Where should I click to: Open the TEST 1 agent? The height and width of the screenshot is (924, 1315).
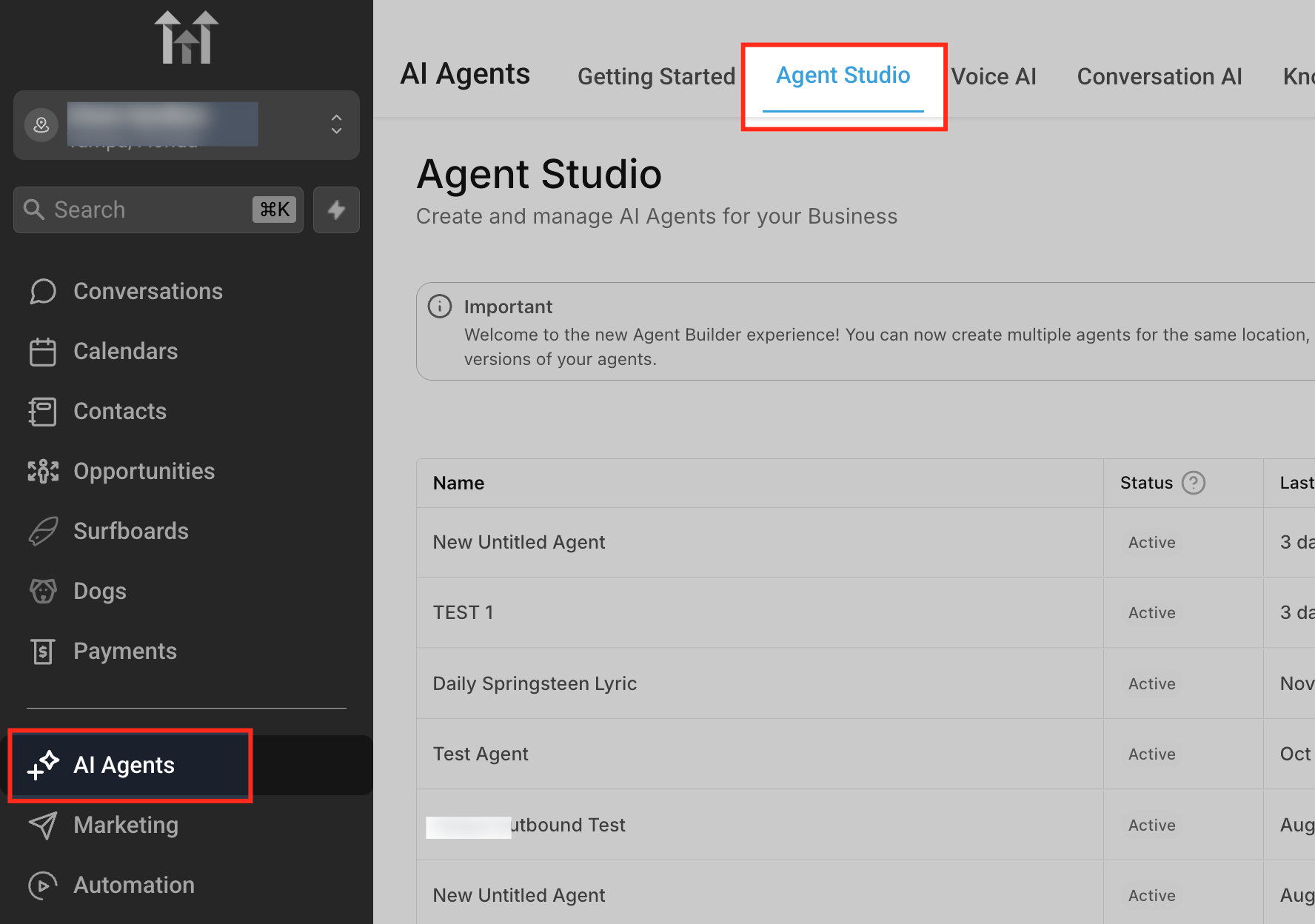464,612
